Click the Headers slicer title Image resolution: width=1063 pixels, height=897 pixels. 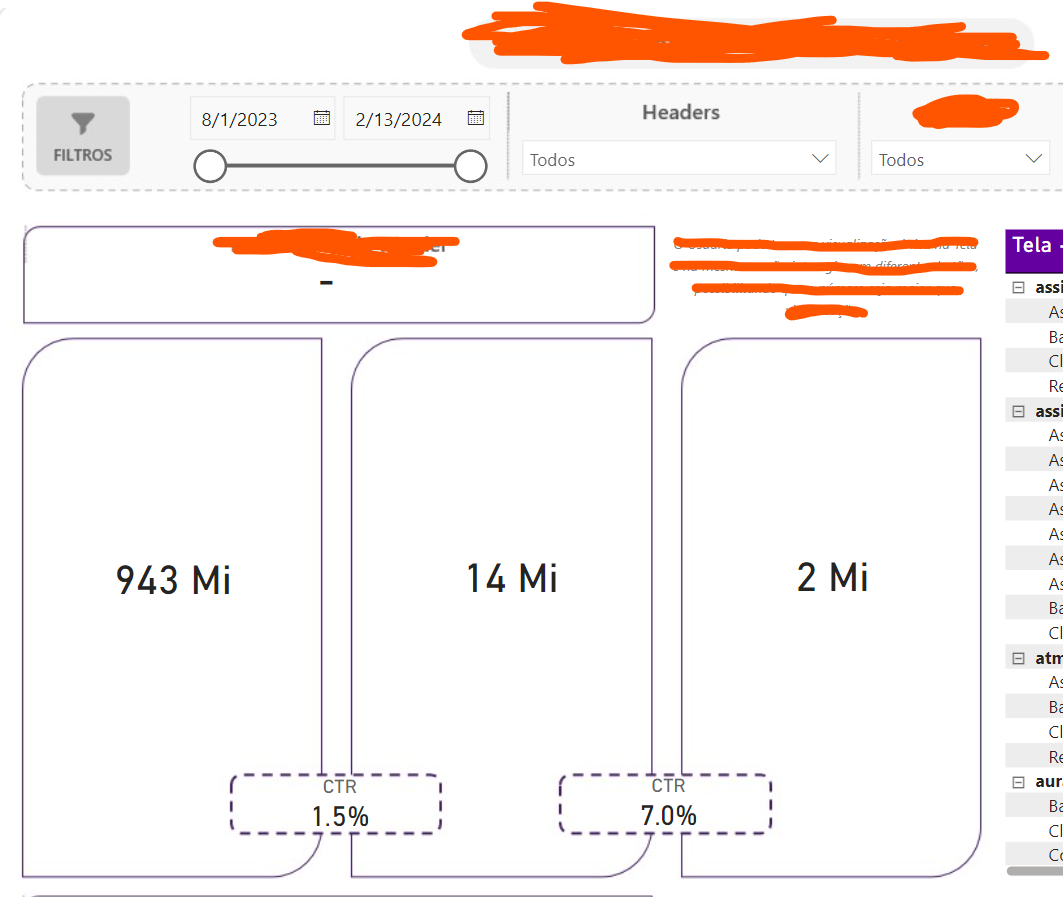[681, 113]
